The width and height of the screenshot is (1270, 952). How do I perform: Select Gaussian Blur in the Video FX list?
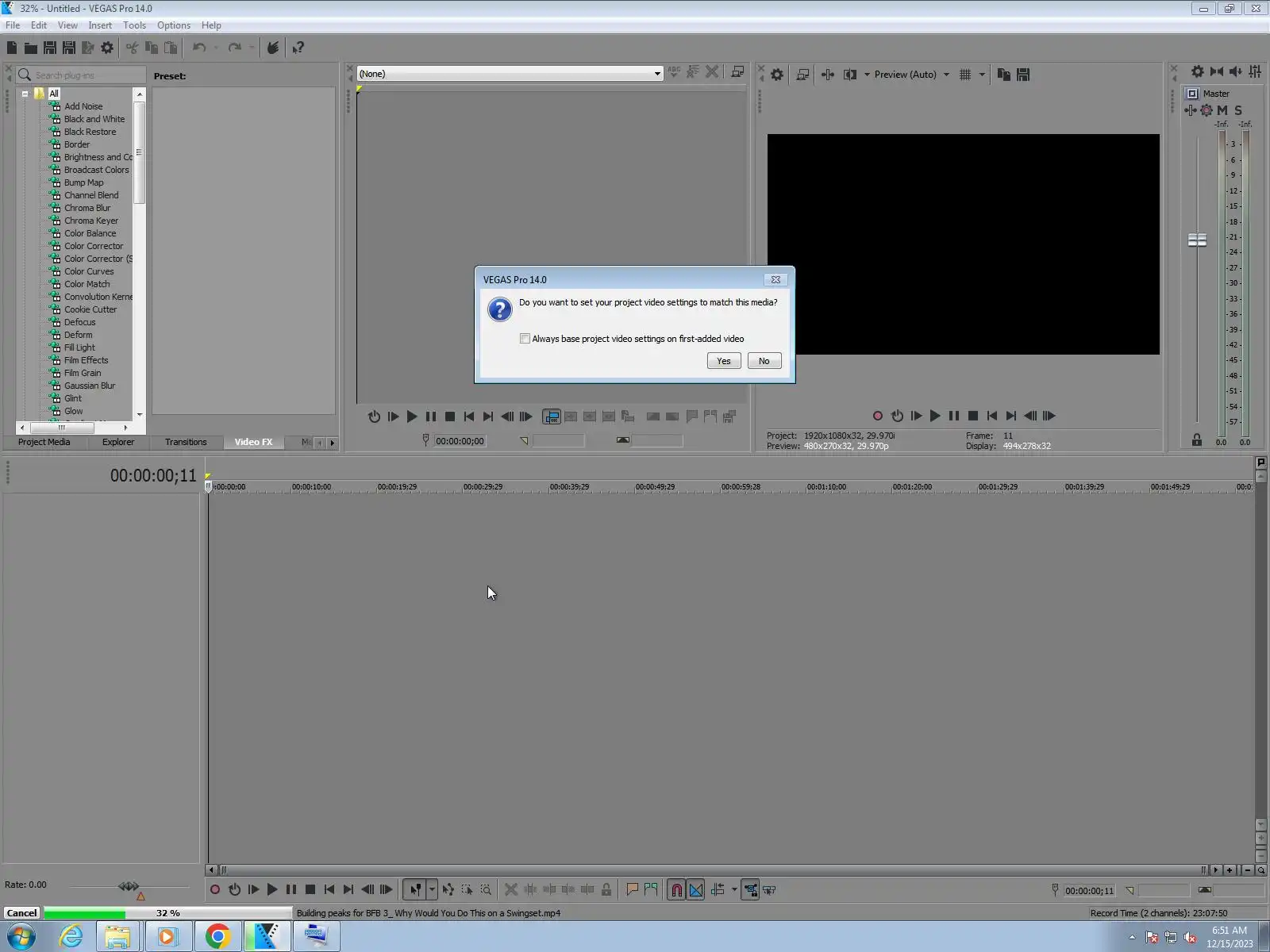(90, 386)
